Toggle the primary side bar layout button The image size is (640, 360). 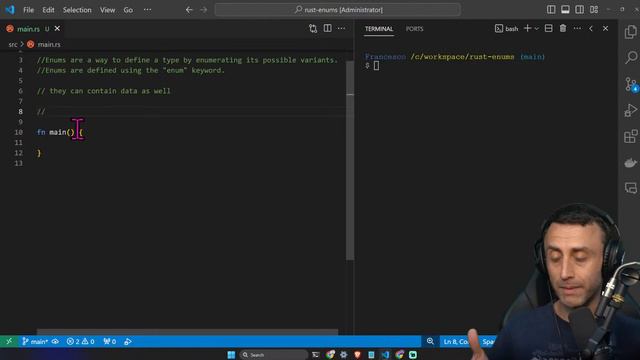coord(551,9)
